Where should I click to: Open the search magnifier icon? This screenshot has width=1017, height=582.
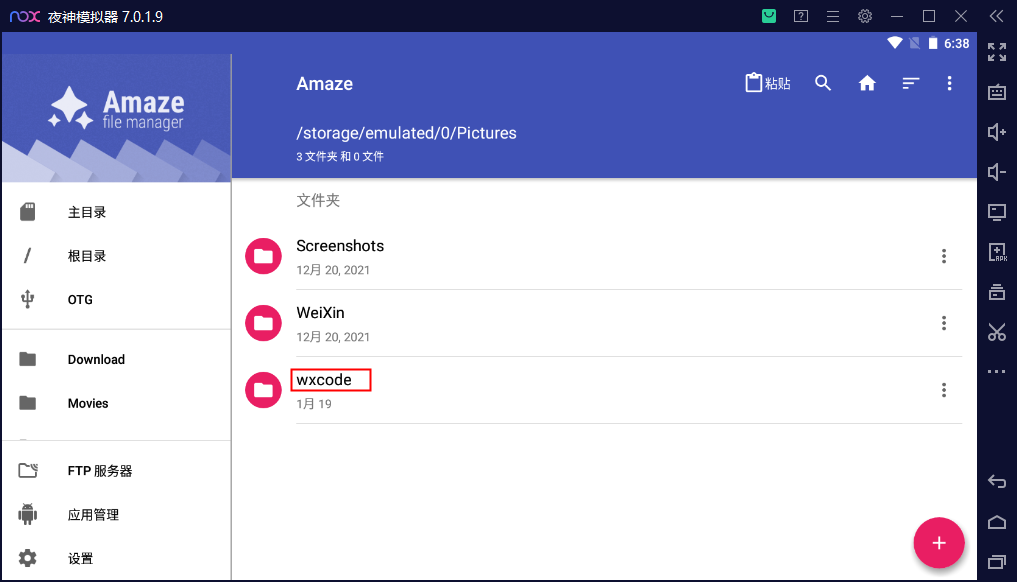823,83
